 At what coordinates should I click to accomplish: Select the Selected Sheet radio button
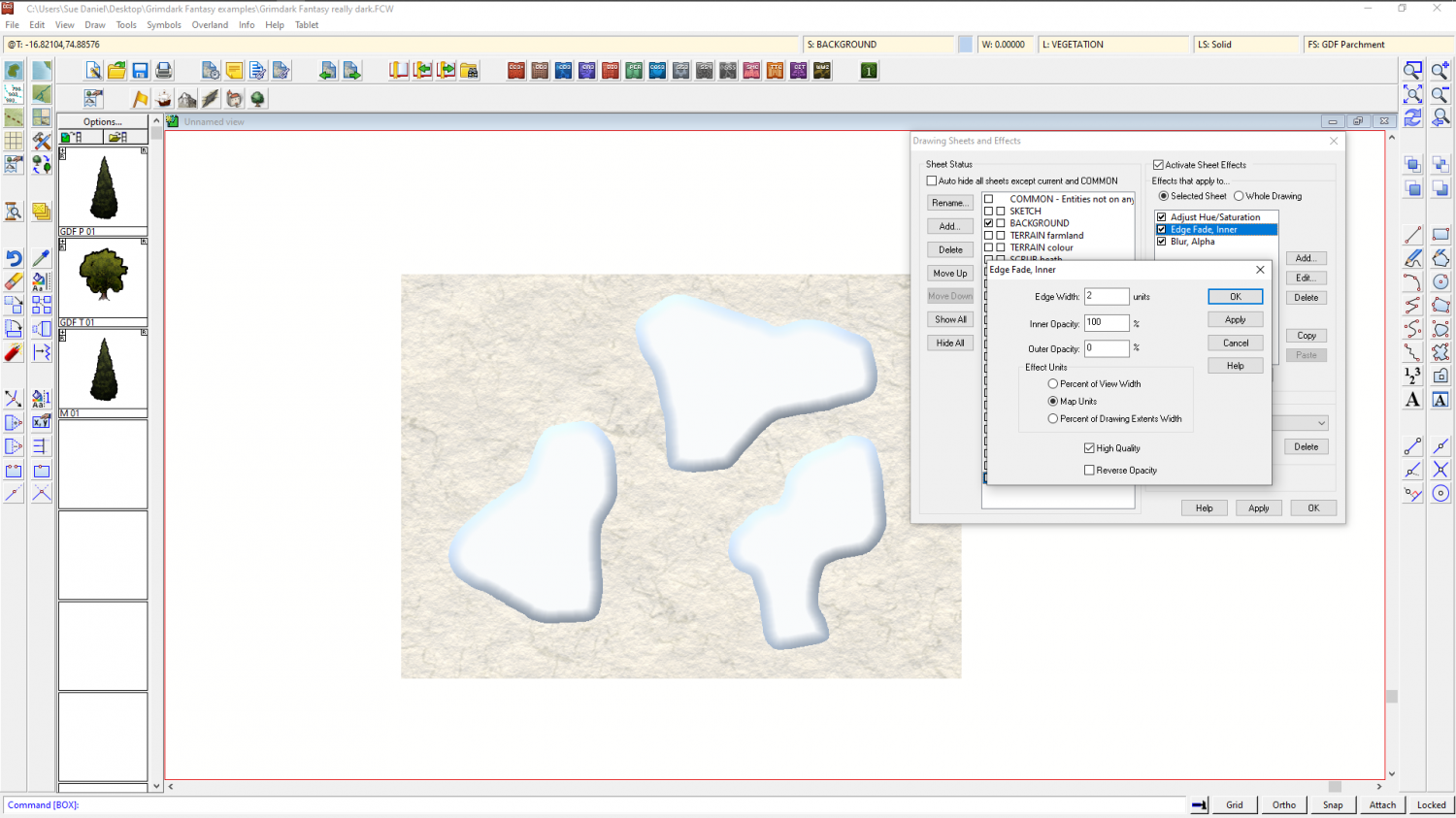point(1164,196)
